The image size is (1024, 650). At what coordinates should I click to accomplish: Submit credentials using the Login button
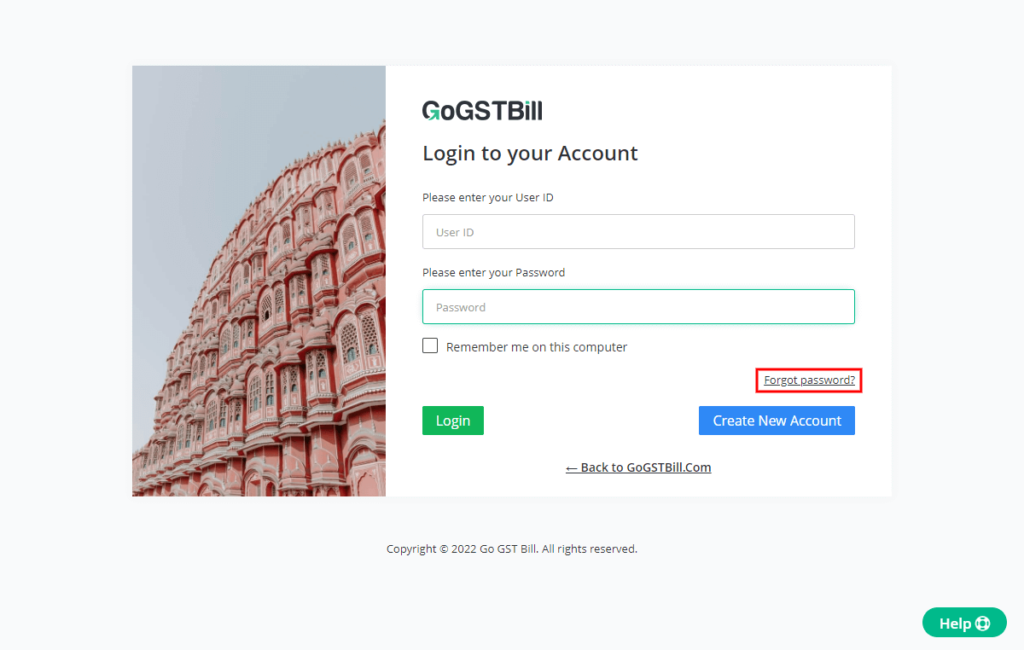[452, 420]
